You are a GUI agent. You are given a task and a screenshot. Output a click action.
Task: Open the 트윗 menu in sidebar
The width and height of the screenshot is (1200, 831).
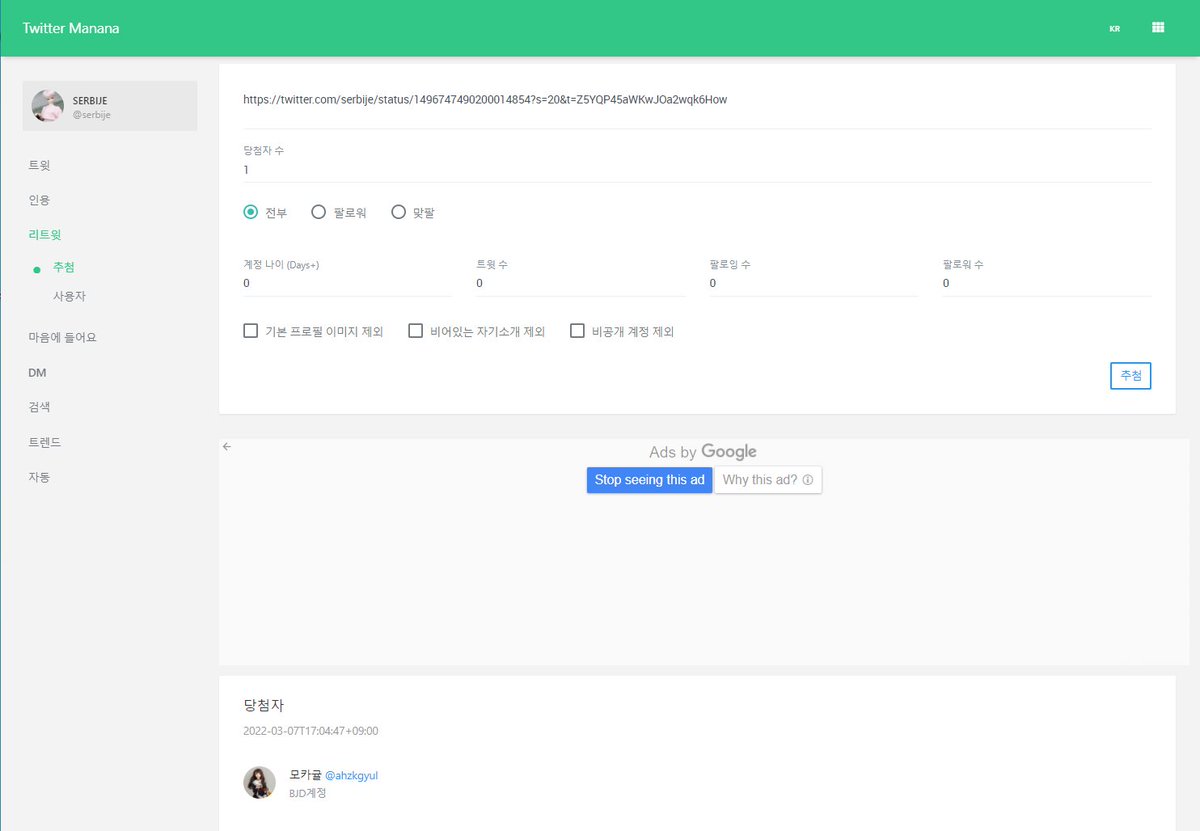coord(39,165)
